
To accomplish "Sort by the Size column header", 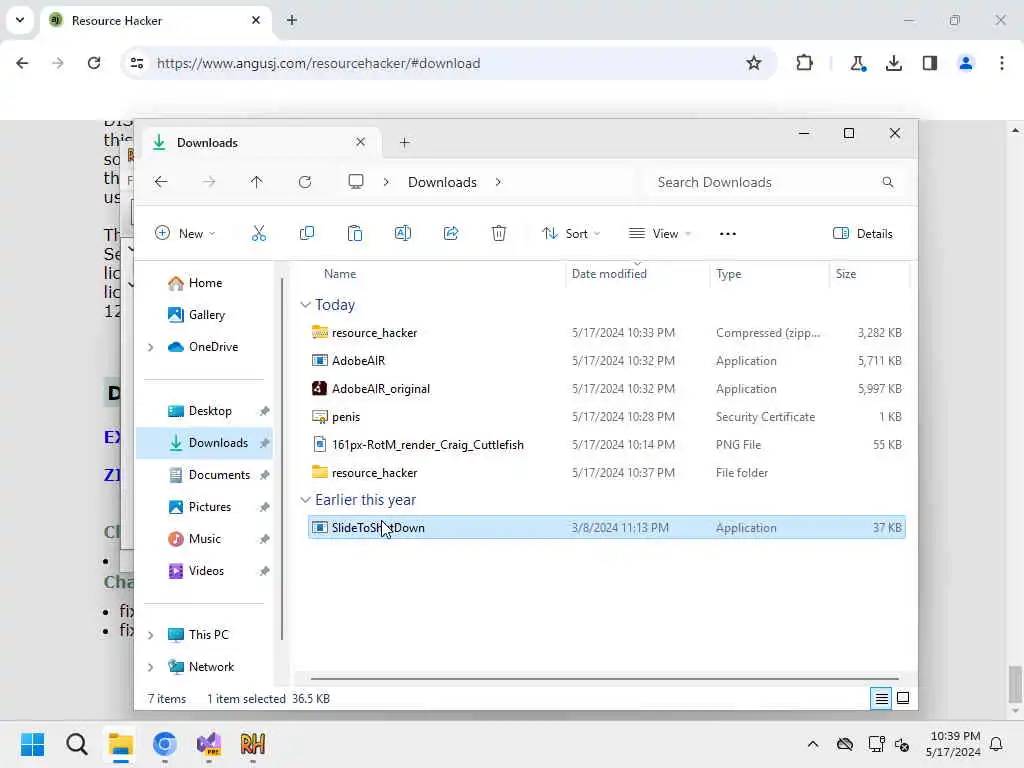I will 846,274.
